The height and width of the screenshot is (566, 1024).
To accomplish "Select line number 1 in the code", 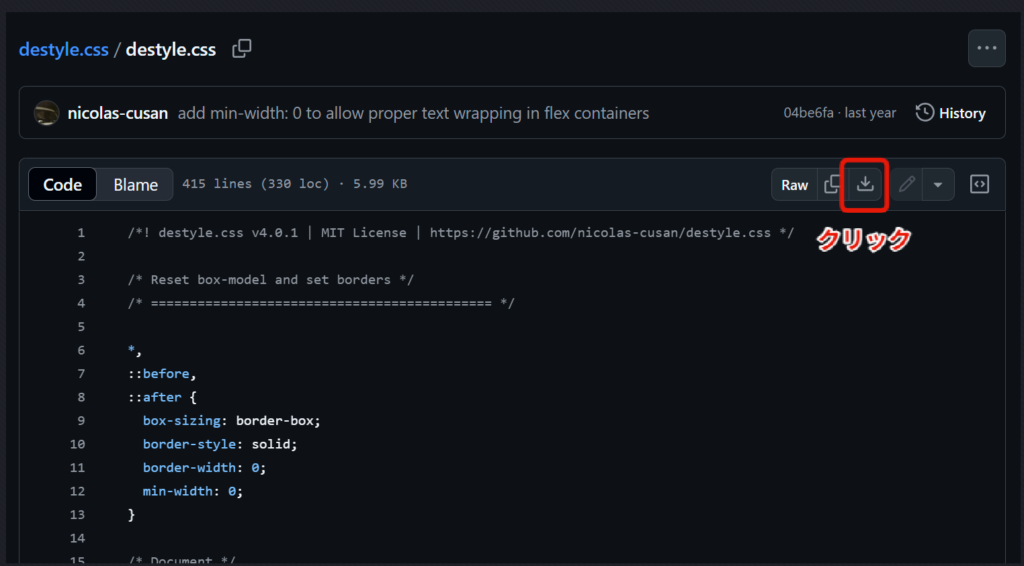I will (x=81, y=233).
